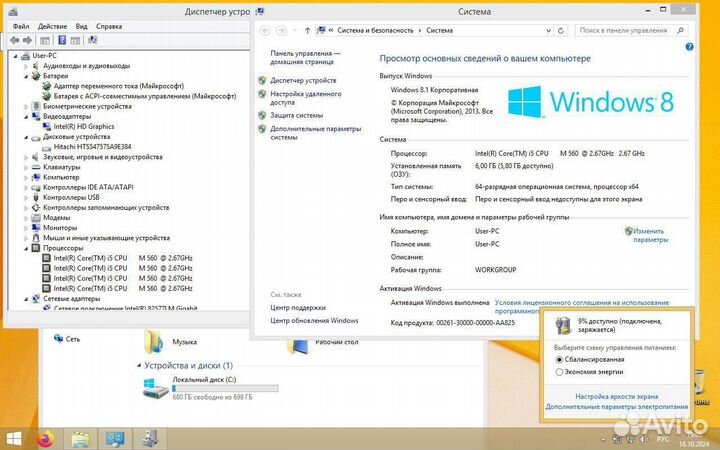The height and width of the screenshot is (450, 720).
Task: Click the search magnifier in Control Panel search
Action: point(681,30)
